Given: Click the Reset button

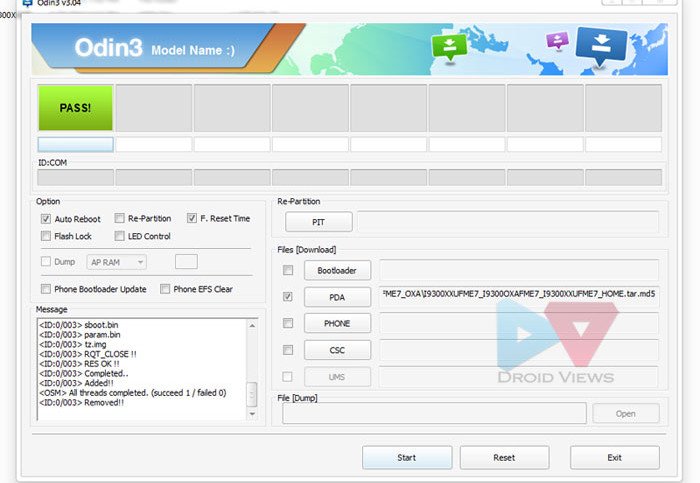Looking at the screenshot, I should pos(504,458).
